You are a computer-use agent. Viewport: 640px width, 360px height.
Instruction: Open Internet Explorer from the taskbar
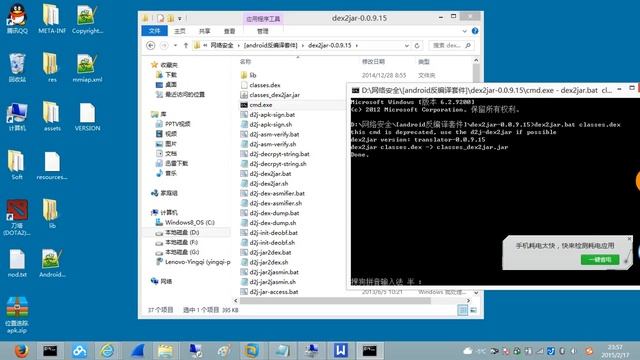point(107,351)
